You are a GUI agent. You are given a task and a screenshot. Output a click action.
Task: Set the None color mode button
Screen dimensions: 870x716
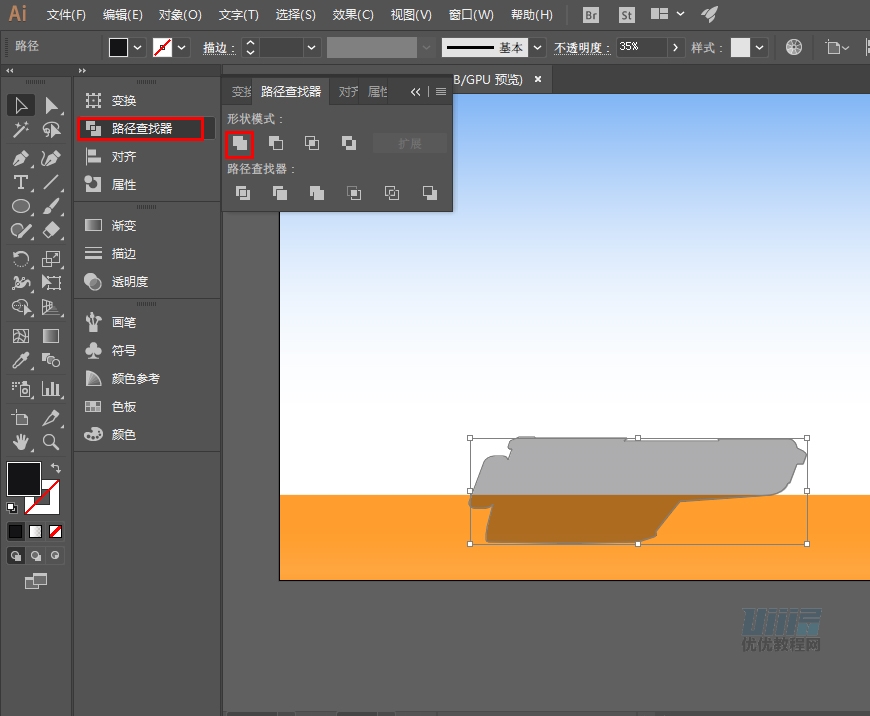tap(56, 531)
